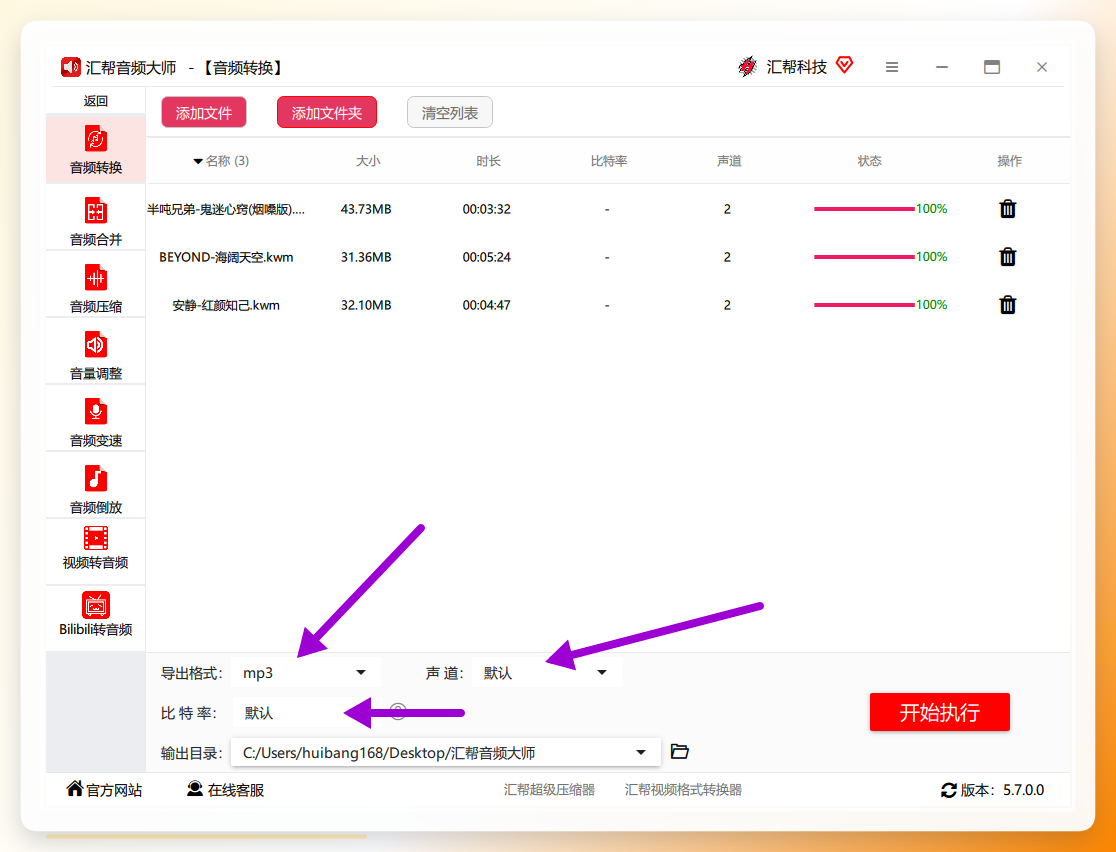Open the 音频倒放 audio reverse tool

point(95,488)
